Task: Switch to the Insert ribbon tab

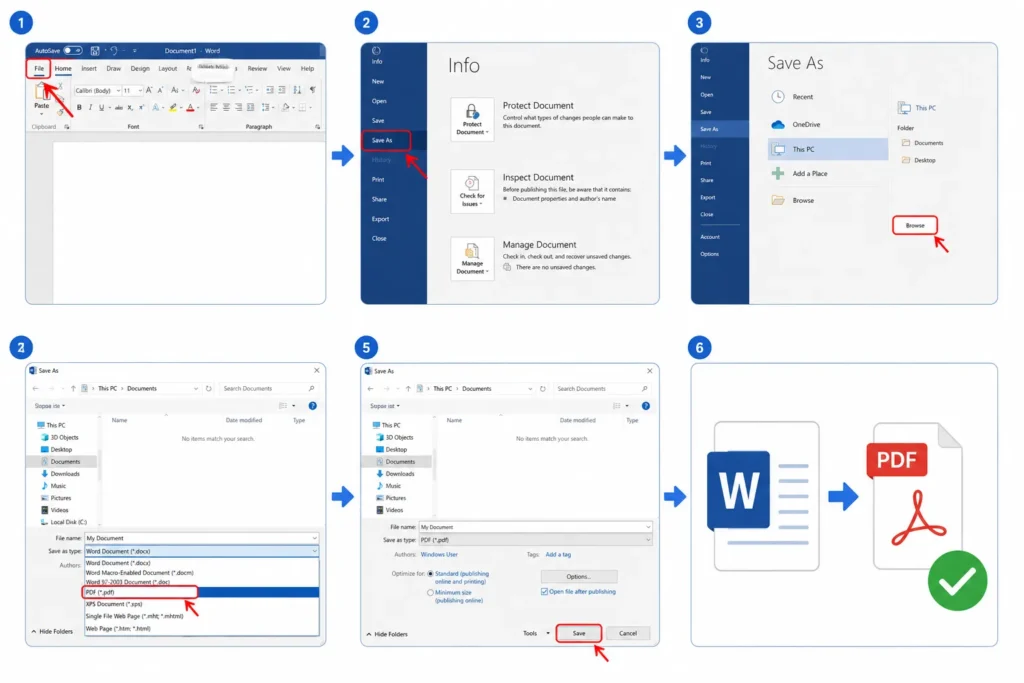Action: point(89,69)
